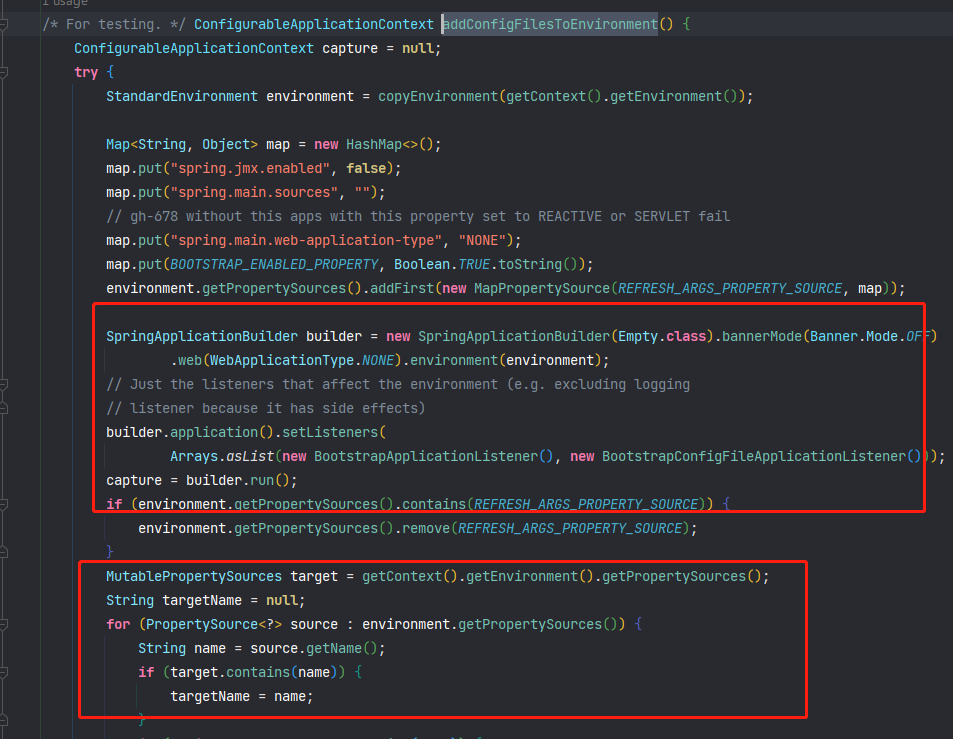Click Boolean.TRUE in the map.put line
The width and height of the screenshot is (953, 739).
(442, 264)
